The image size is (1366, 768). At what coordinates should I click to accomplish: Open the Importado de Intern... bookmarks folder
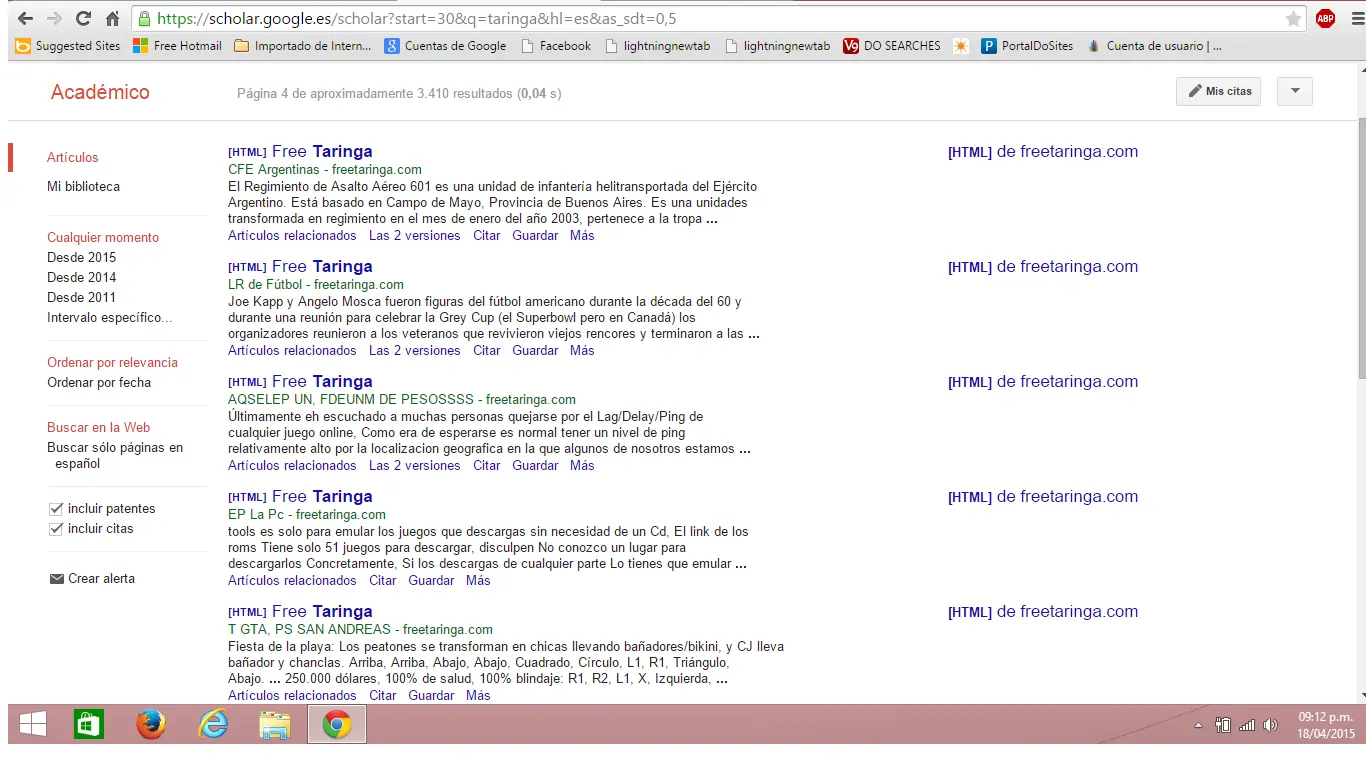point(303,46)
